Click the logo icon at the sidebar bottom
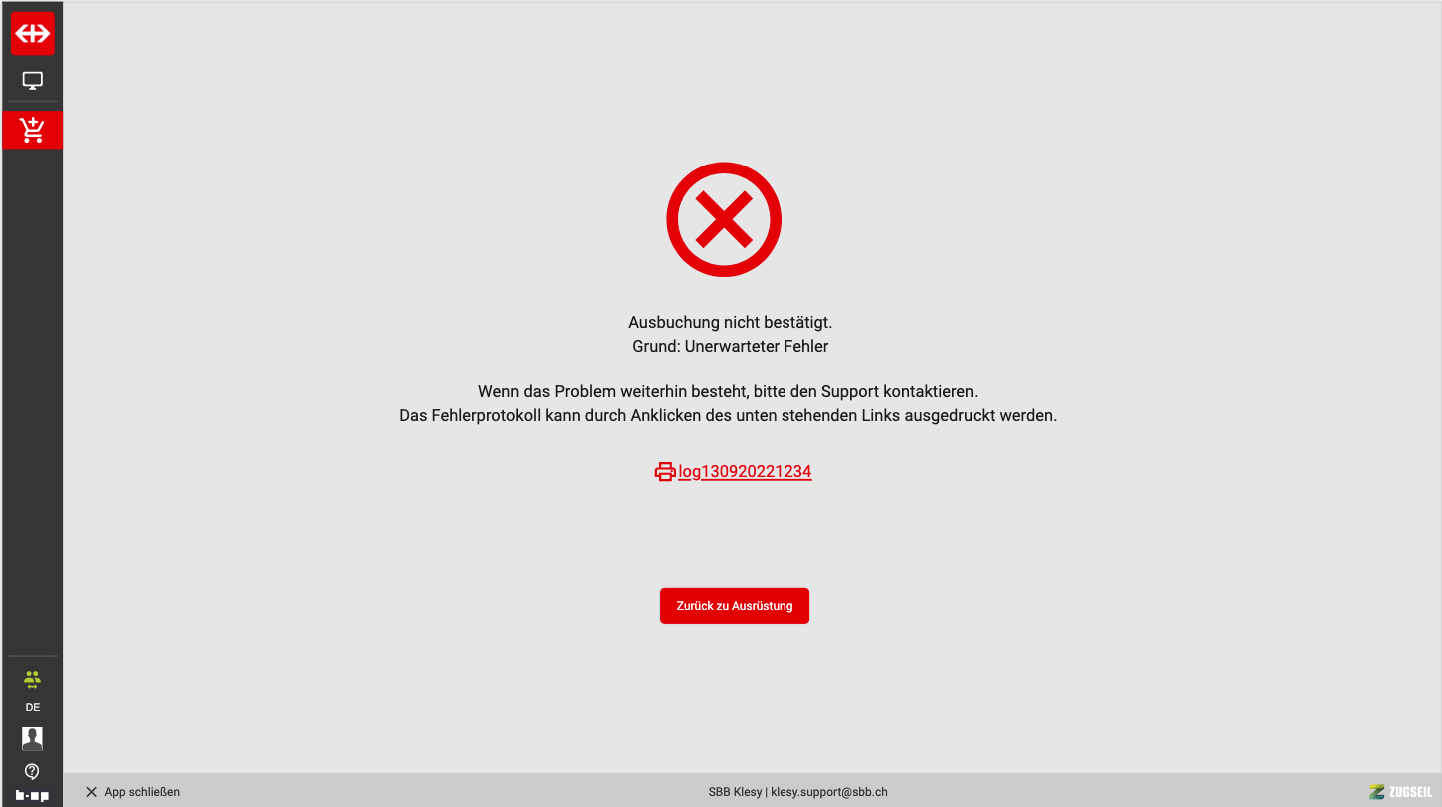The image size is (1442, 807). point(32,796)
